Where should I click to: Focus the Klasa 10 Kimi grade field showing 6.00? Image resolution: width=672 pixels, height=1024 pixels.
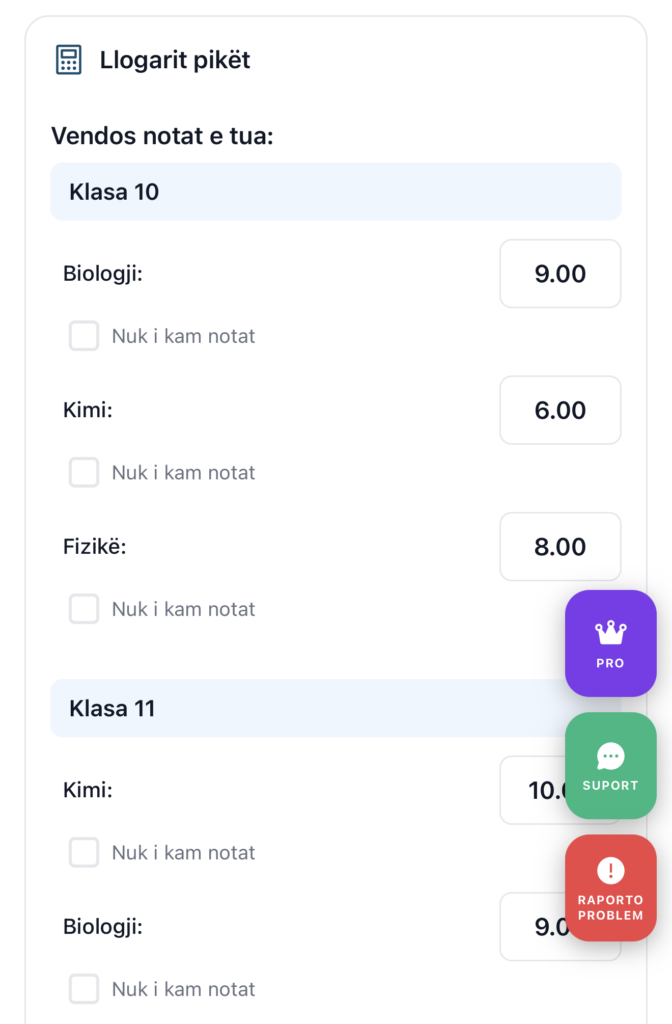(560, 410)
